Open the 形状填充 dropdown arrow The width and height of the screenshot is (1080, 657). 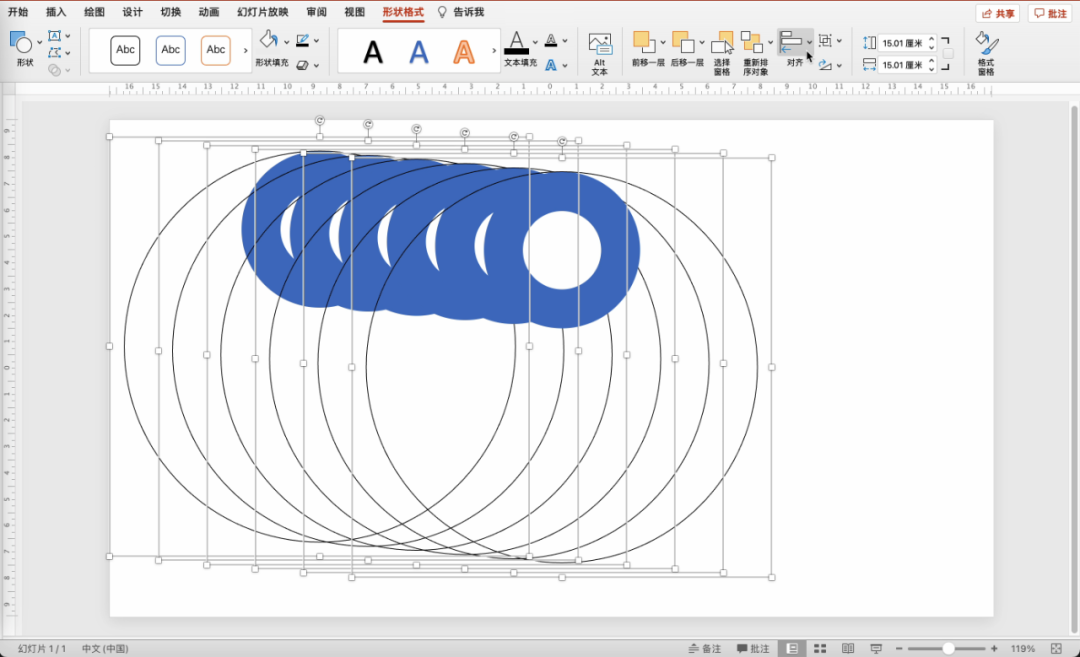[x=287, y=41]
